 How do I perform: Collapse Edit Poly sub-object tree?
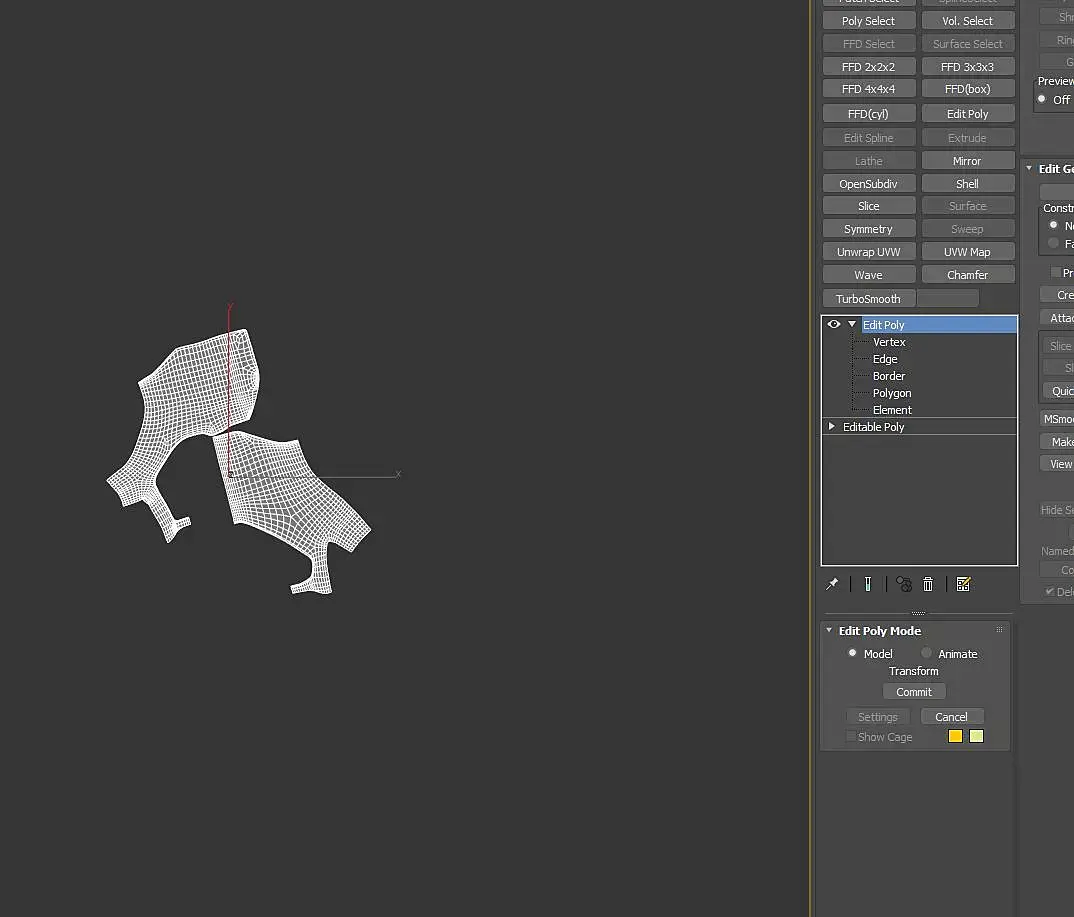pyautogui.click(x=852, y=325)
